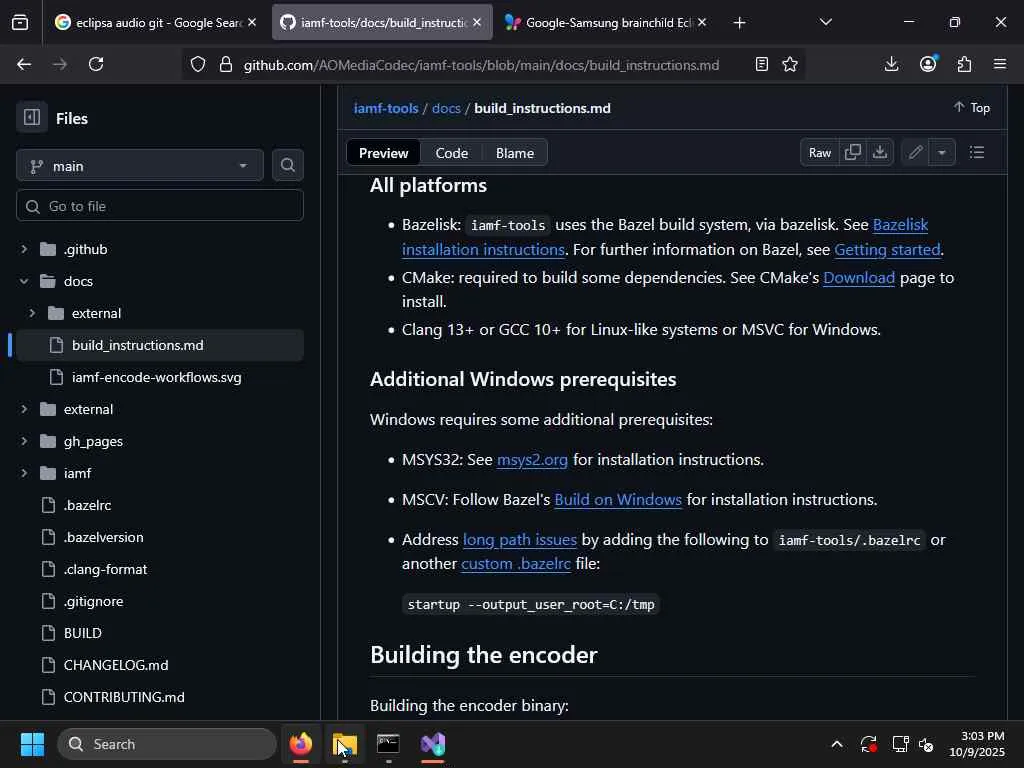Open Firefox downloads panel
Image resolution: width=1024 pixels, height=768 pixels.
click(x=891, y=64)
